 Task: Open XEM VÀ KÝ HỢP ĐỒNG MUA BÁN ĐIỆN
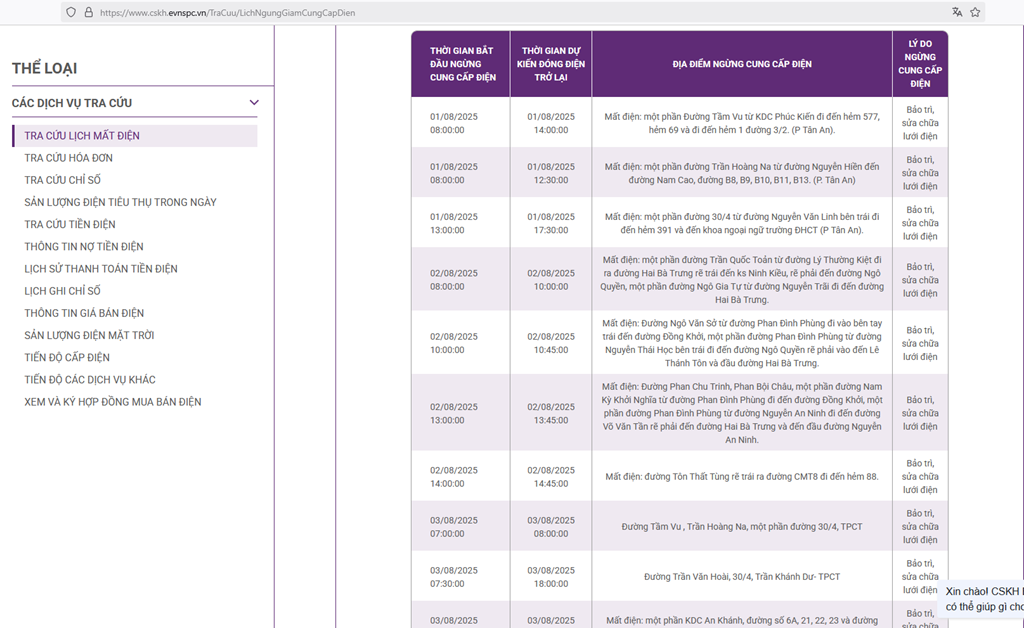tap(113, 402)
